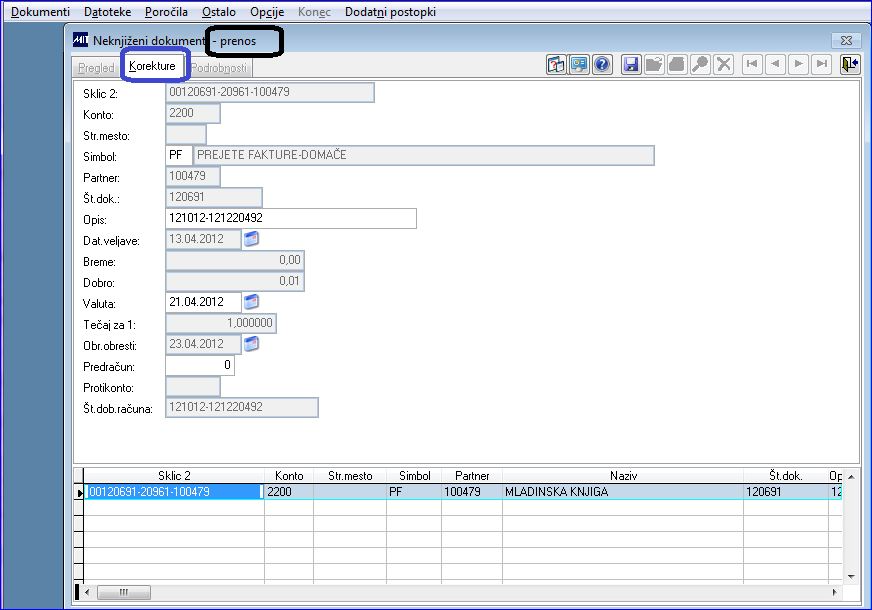Viewport: 872px width, 610px height.
Task: Open the Dokumenti menu
Action: [x=41, y=12]
